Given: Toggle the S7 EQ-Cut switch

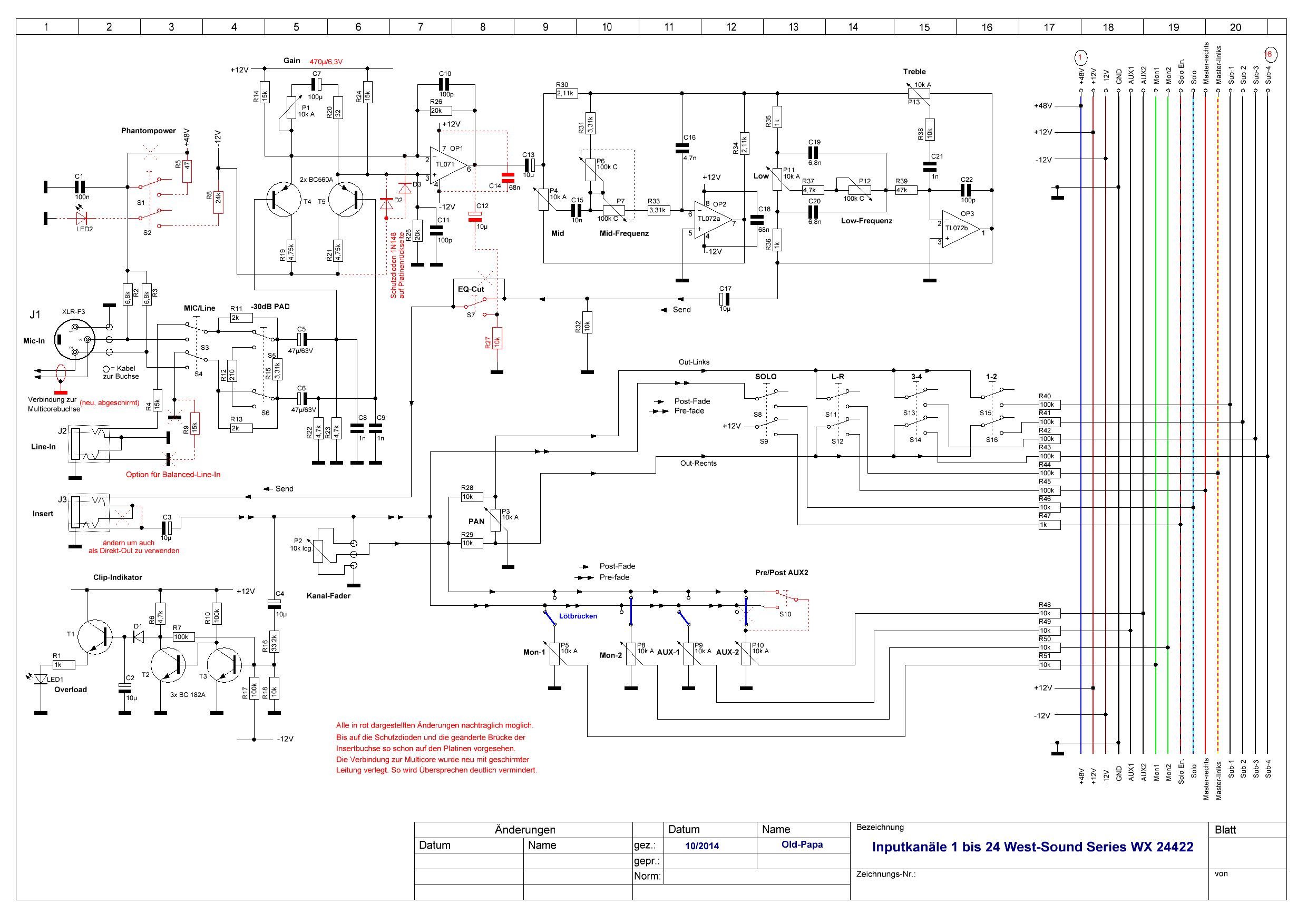Looking at the screenshot, I should click(475, 304).
